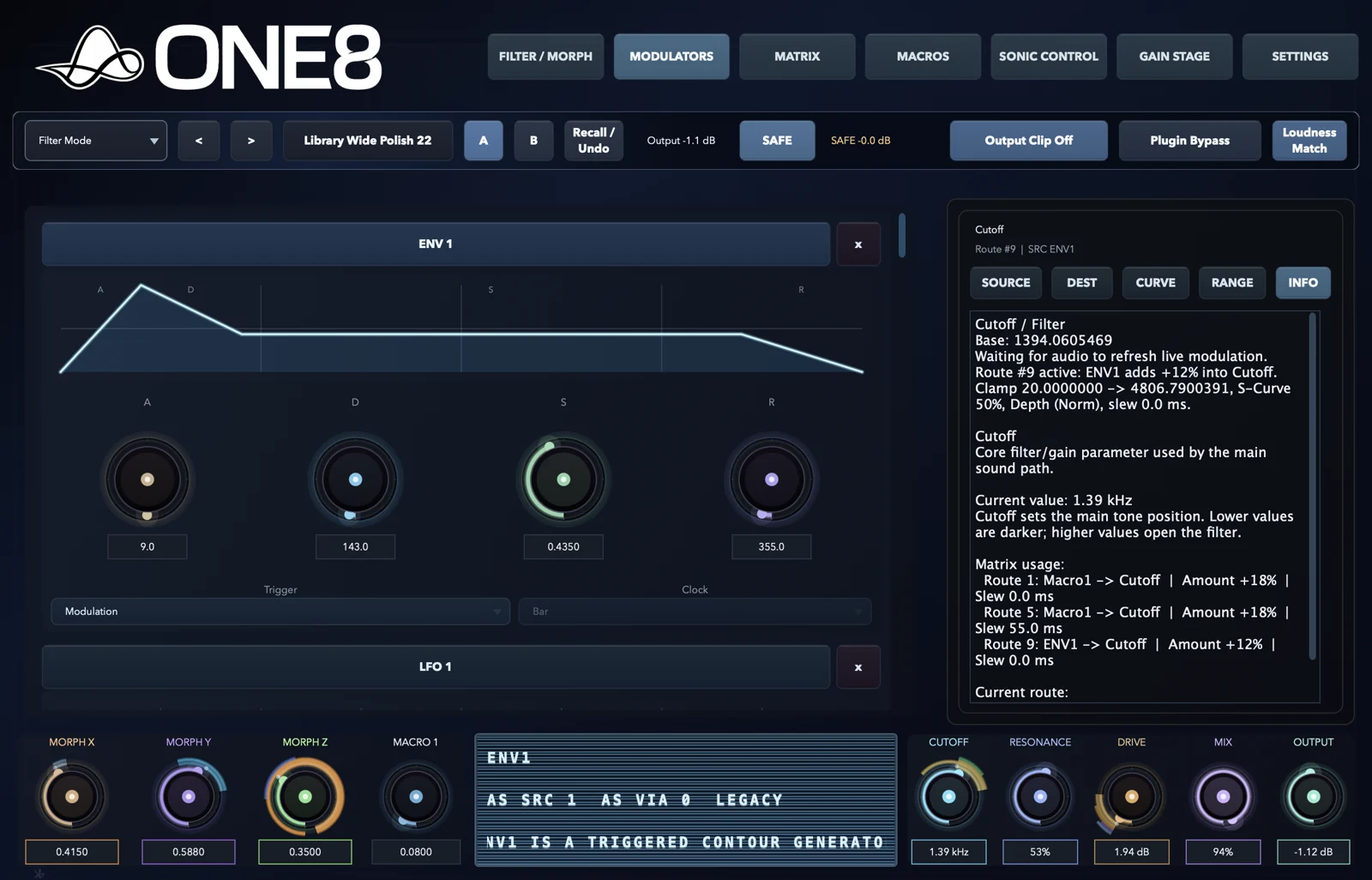Open the SONIC CONTROL tab

pos(1049,57)
